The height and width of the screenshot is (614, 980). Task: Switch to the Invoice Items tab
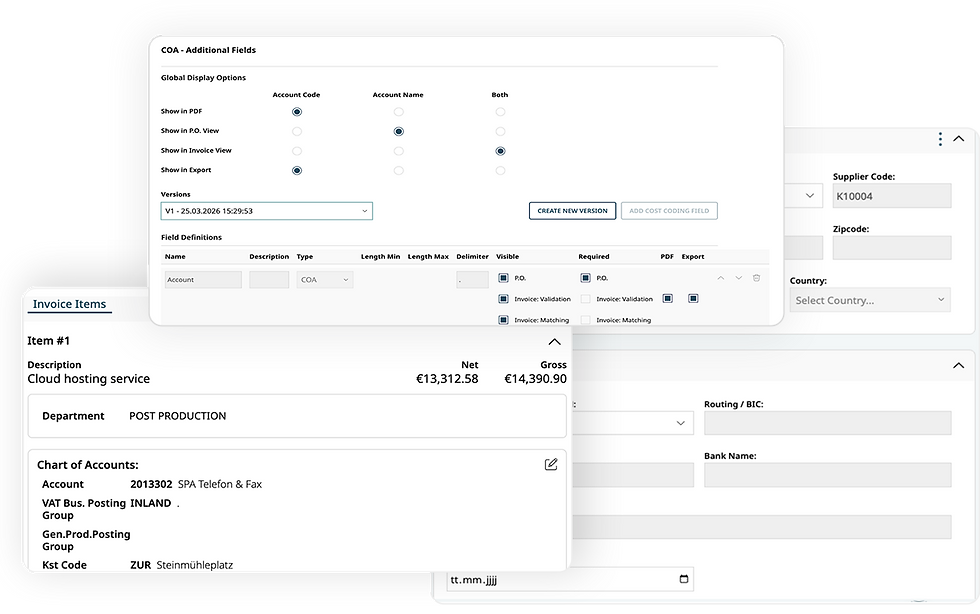[x=69, y=304]
